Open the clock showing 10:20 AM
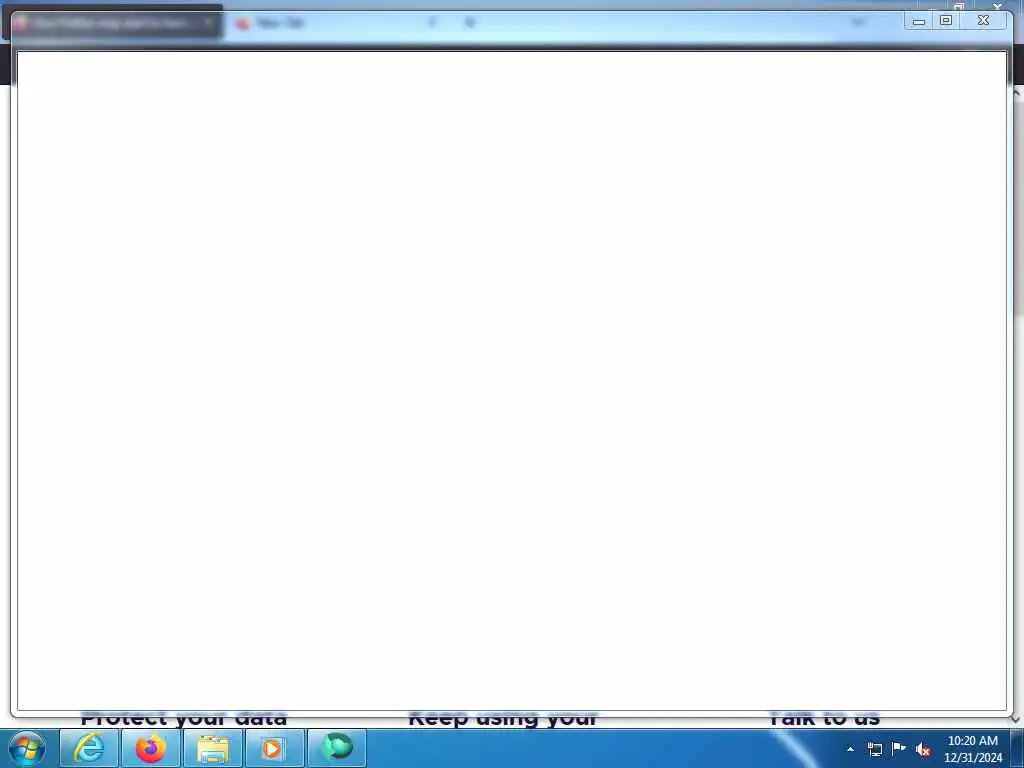The width and height of the screenshot is (1024, 768). tap(972, 749)
